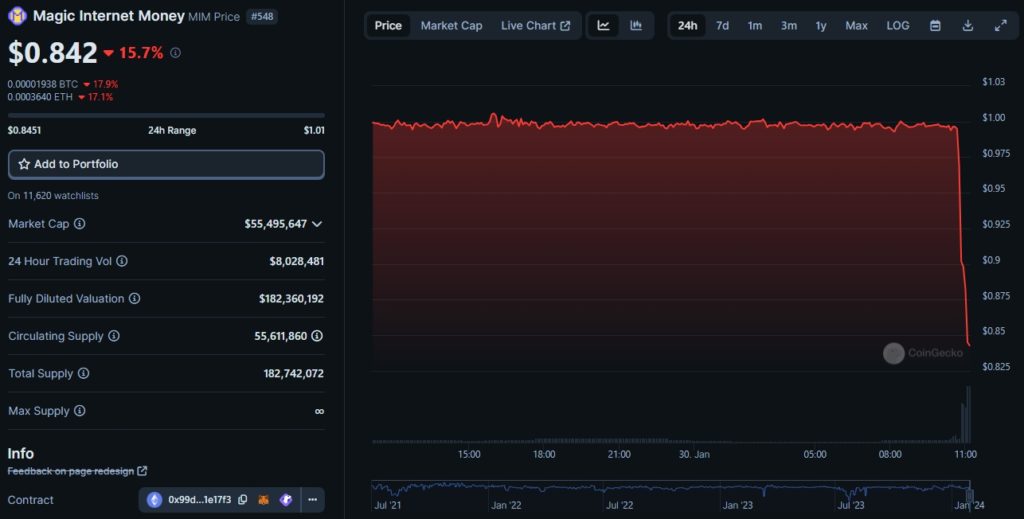Click Ethereum logo in contract box
The height and width of the screenshot is (519, 1024).
coord(154,500)
